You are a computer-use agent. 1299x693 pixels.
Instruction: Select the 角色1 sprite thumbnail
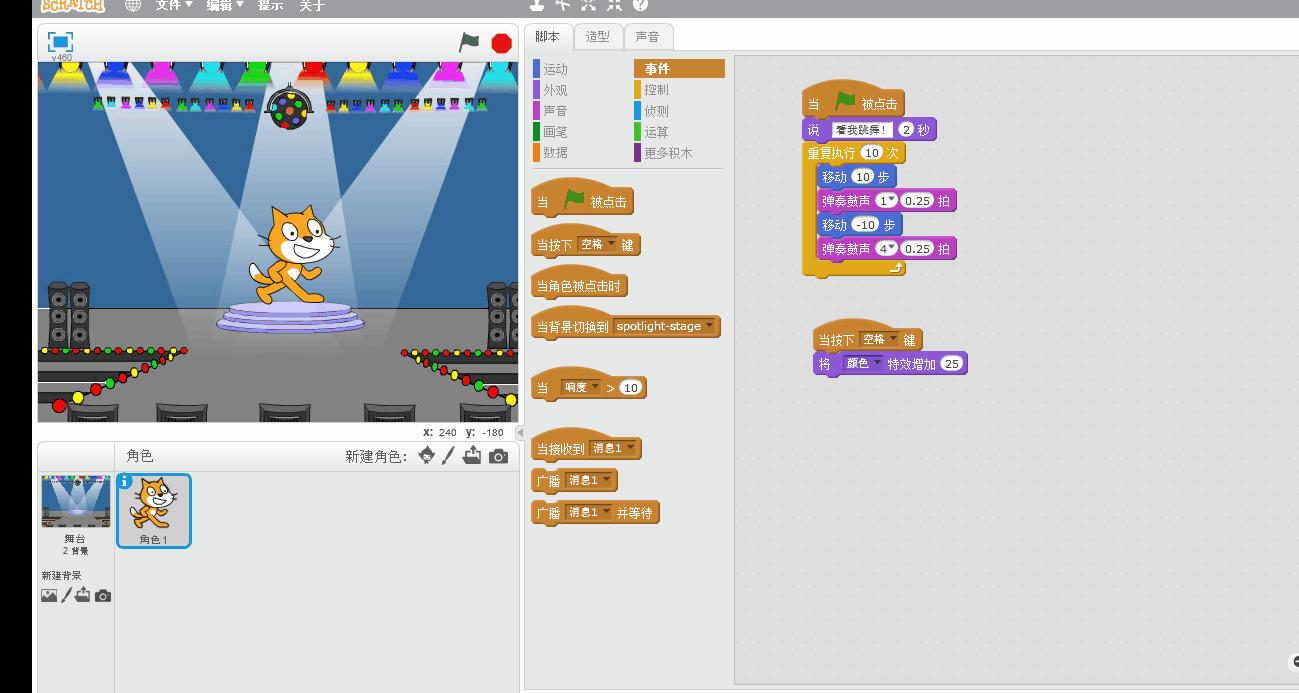153,508
